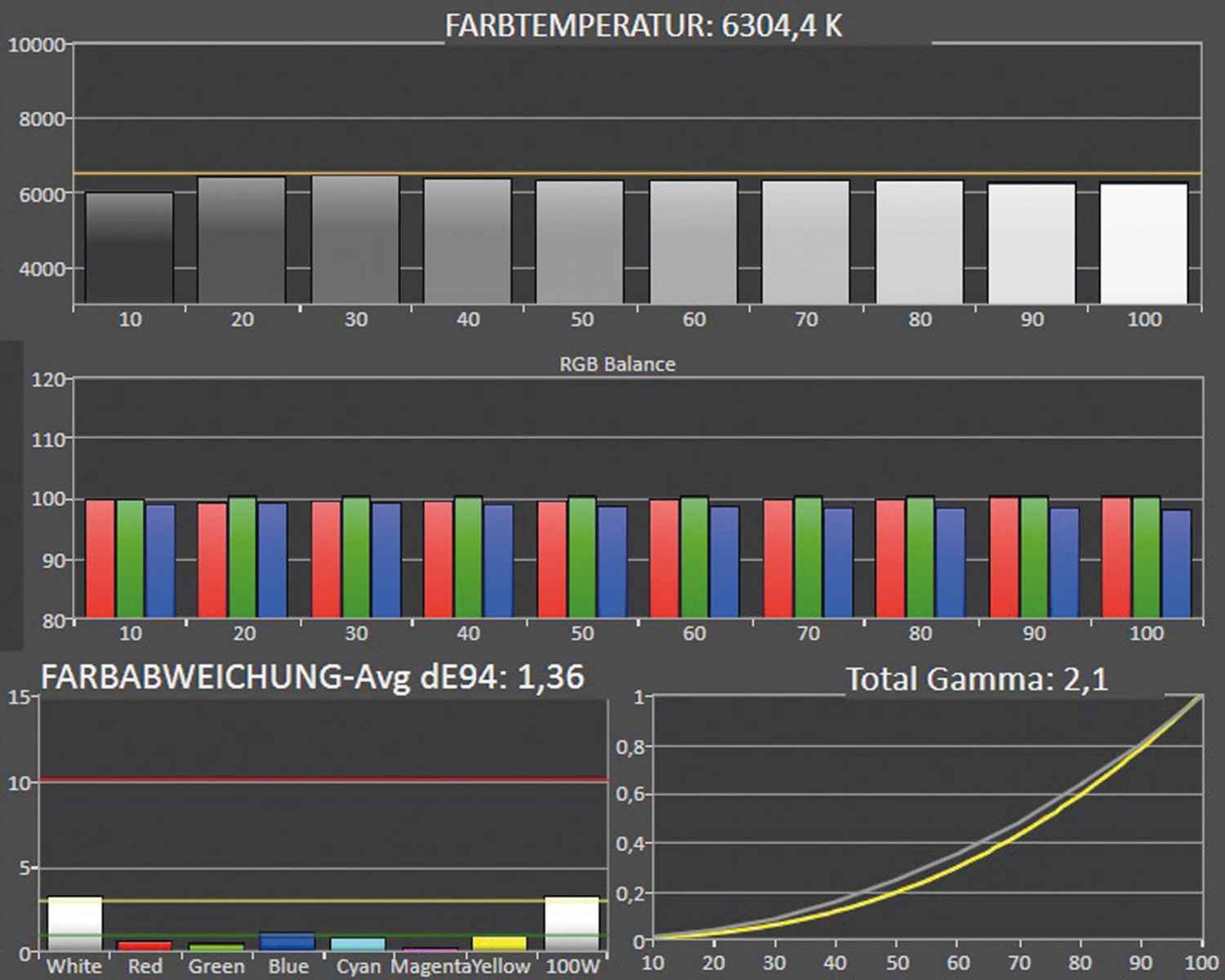
Task: Select the red RGB Balance bar at 10
Action: click(x=100, y=559)
